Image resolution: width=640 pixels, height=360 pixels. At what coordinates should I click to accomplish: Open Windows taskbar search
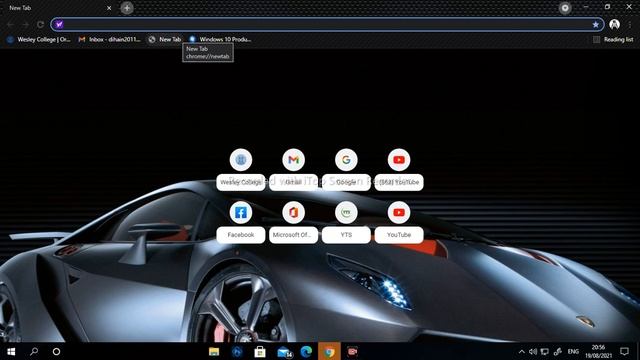coord(34,351)
